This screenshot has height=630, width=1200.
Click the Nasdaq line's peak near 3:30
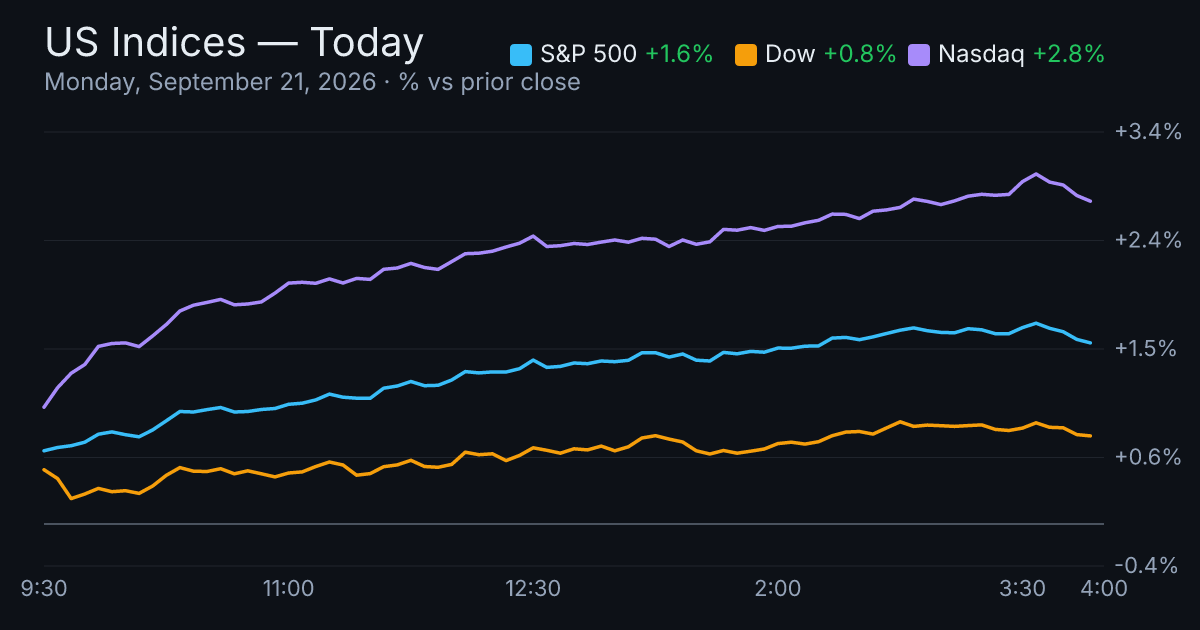[x=1036, y=174]
